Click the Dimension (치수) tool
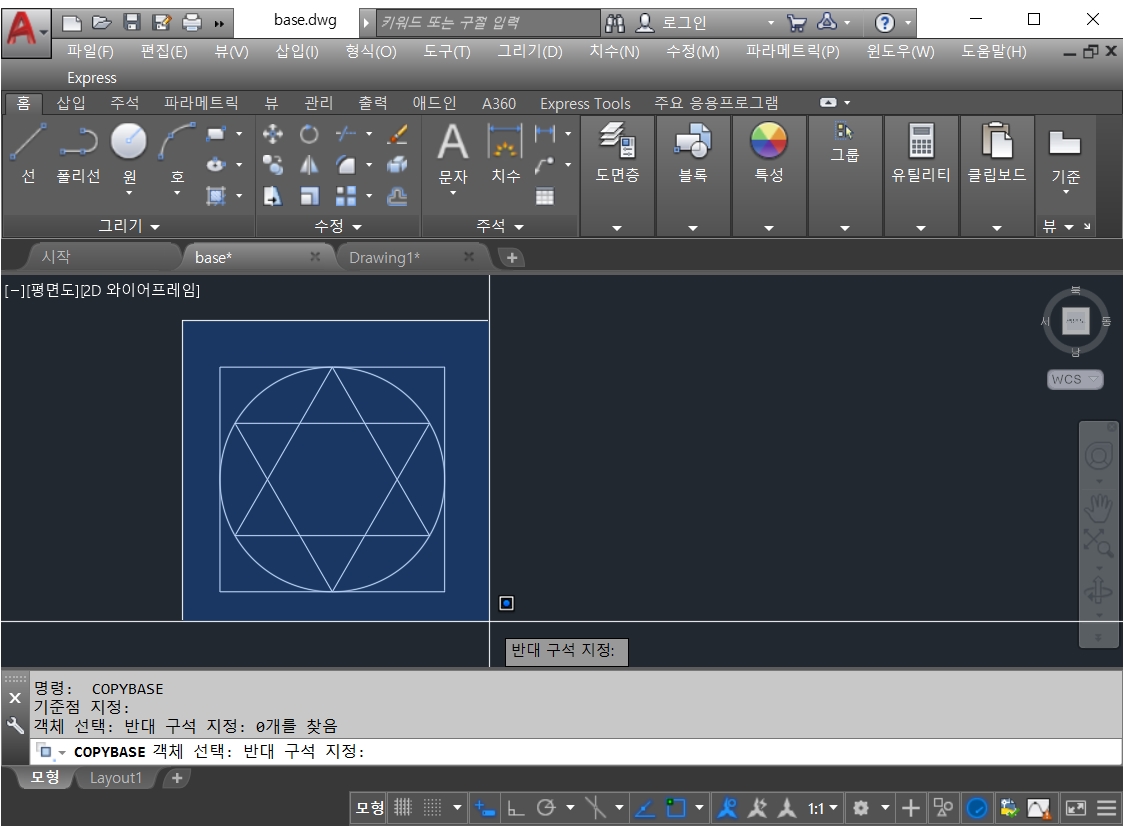The width and height of the screenshot is (1124, 827). click(x=505, y=153)
